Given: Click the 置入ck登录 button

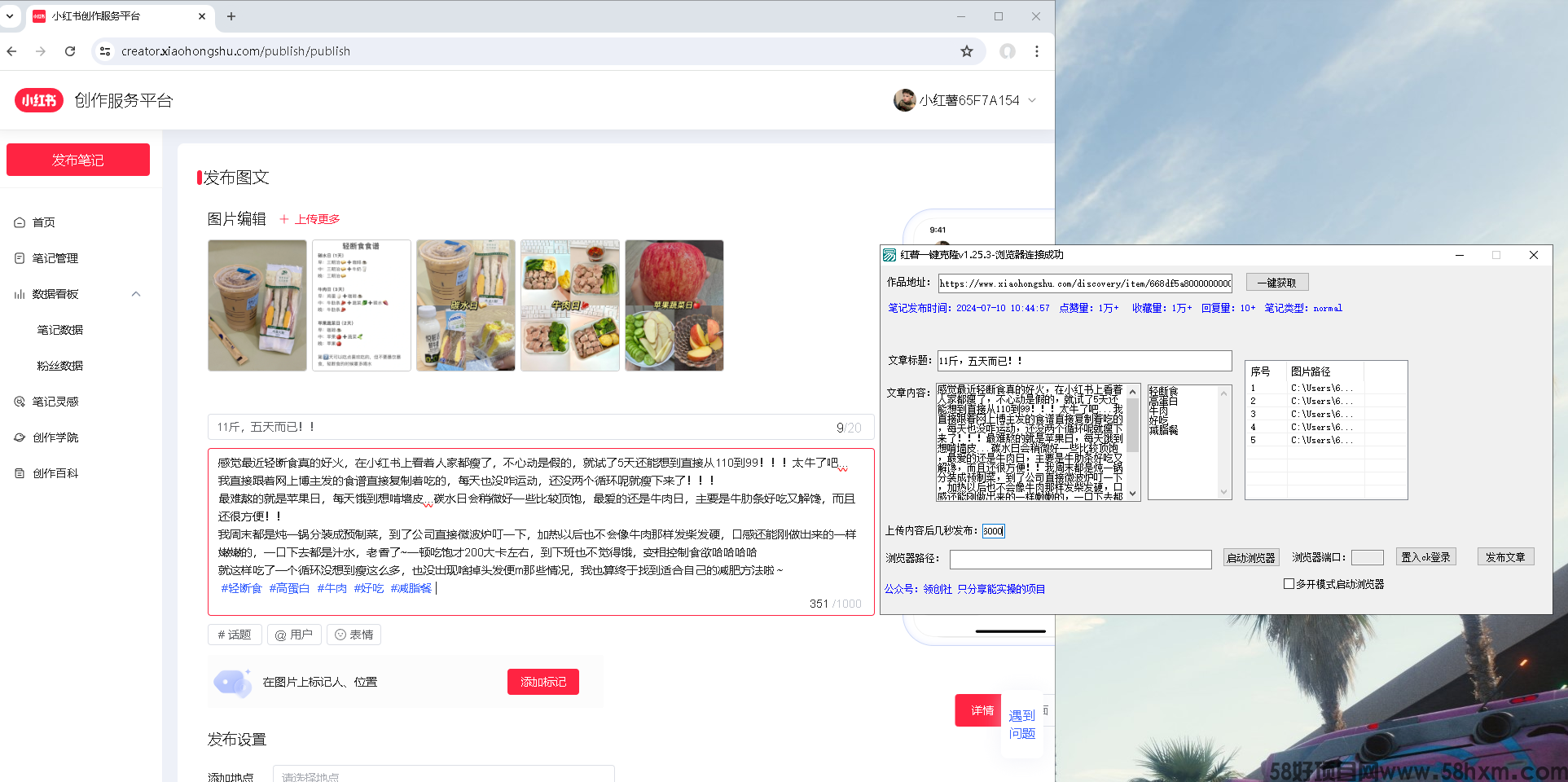Looking at the screenshot, I should [x=1425, y=557].
